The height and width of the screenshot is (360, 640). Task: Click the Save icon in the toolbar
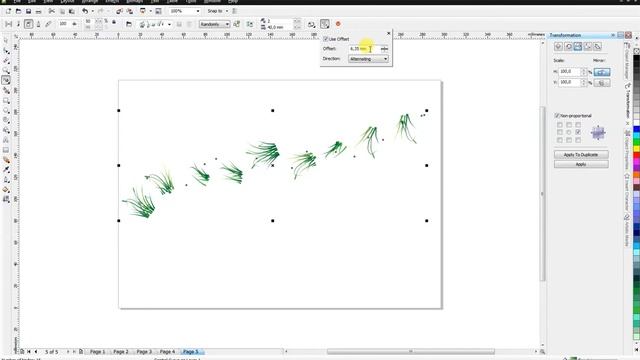click(x=29, y=11)
